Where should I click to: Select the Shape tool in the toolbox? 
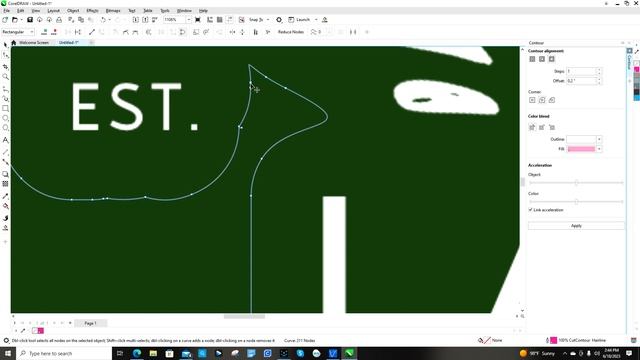point(5,55)
